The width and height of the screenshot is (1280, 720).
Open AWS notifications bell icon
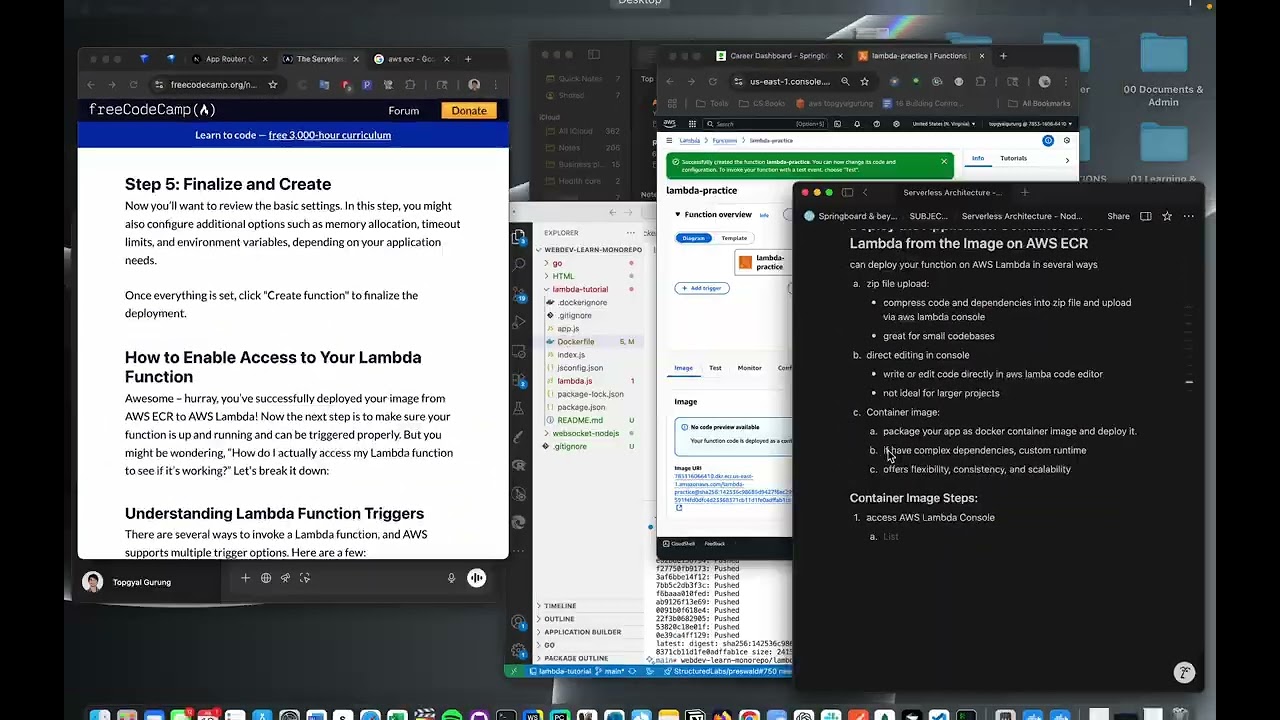tap(857, 124)
